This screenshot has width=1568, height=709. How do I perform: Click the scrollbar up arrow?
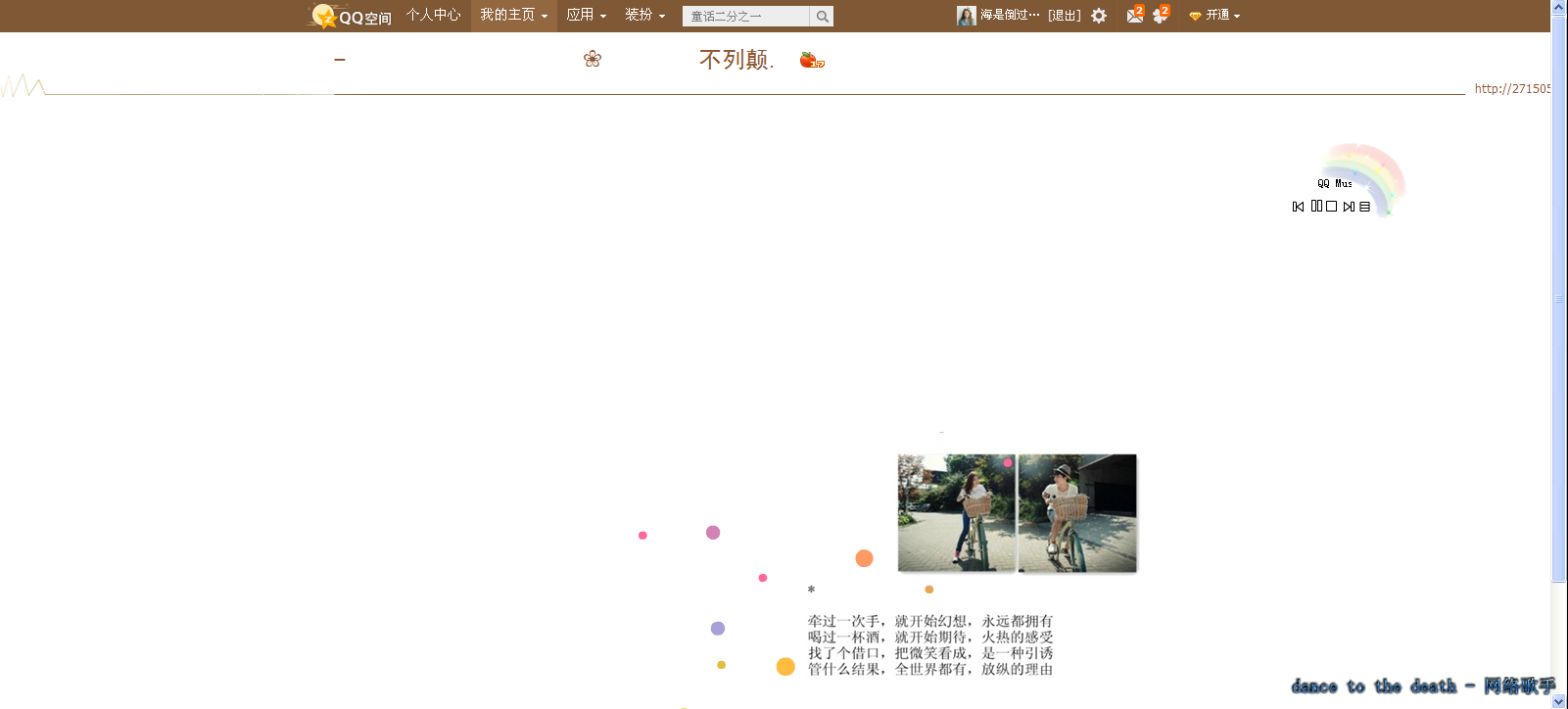coord(1559,7)
